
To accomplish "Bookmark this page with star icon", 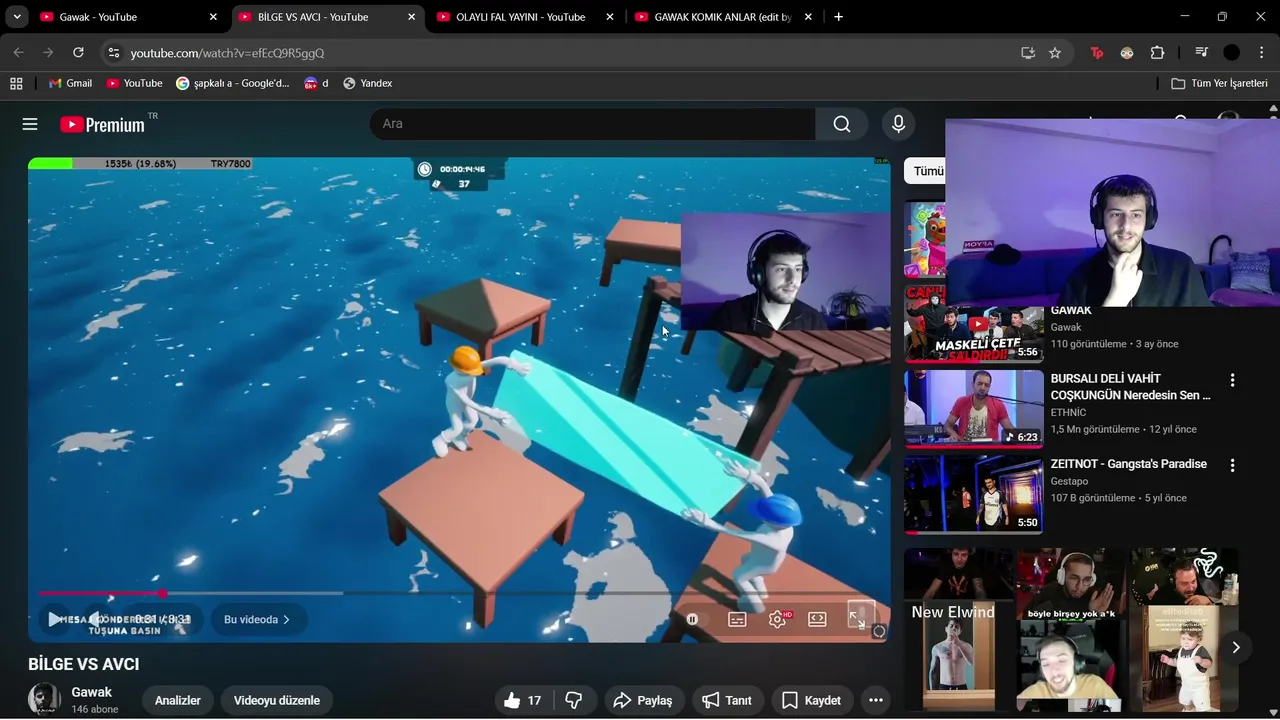I will click(x=1055, y=53).
